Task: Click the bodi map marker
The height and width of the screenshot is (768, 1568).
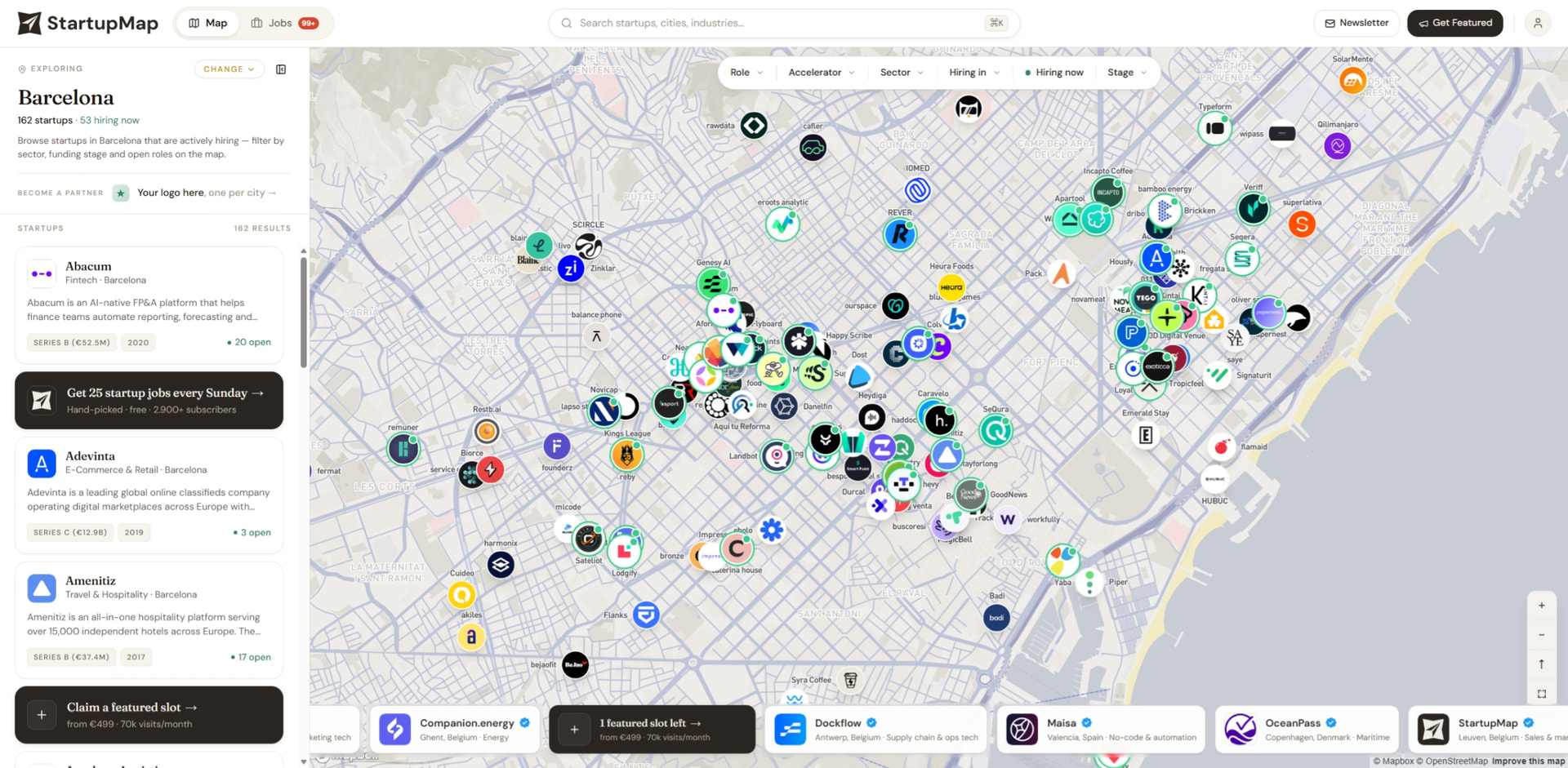Action: click(996, 618)
